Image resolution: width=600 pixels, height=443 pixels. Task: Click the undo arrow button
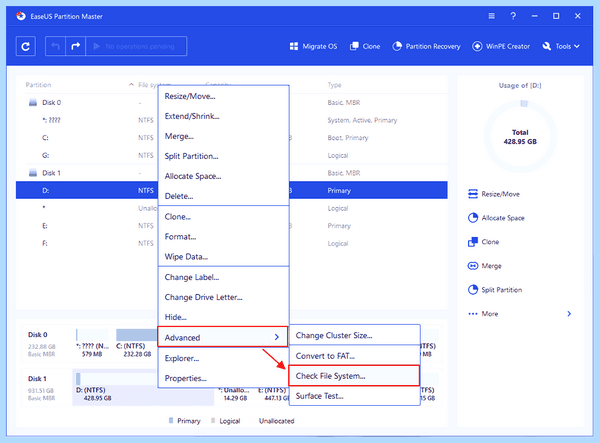55,46
